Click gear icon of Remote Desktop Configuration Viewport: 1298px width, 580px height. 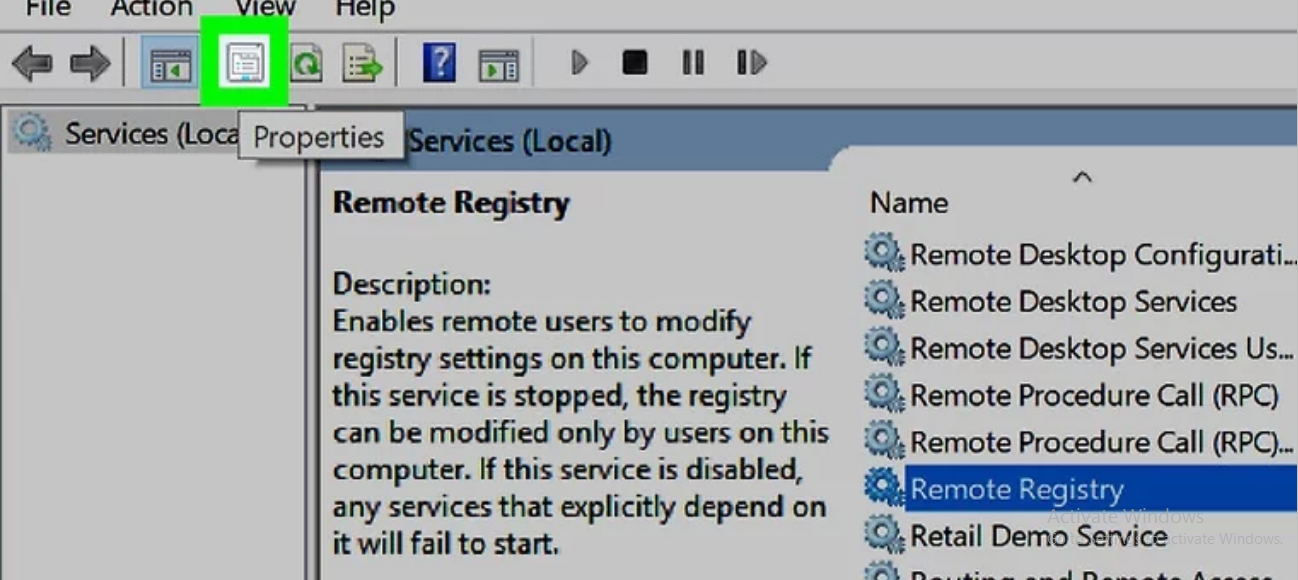(883, 254)
